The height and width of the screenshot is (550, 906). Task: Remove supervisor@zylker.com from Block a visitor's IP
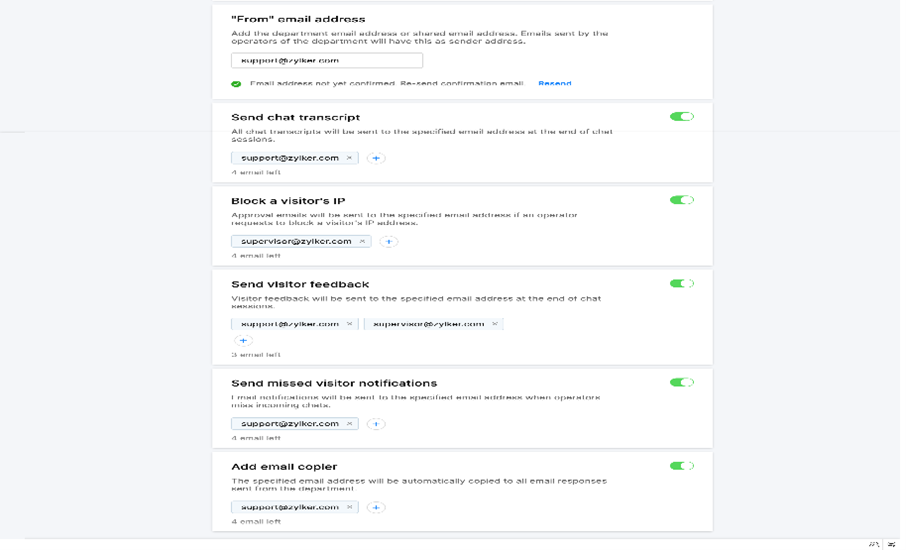(362, 241)
